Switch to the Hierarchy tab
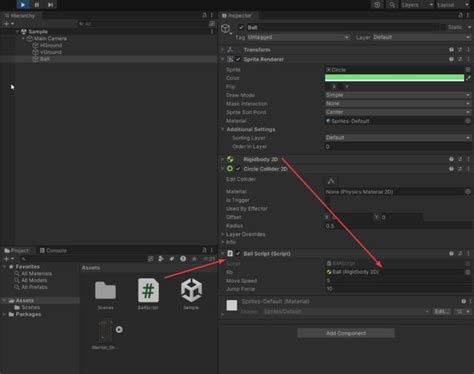 tap(20, 16)
